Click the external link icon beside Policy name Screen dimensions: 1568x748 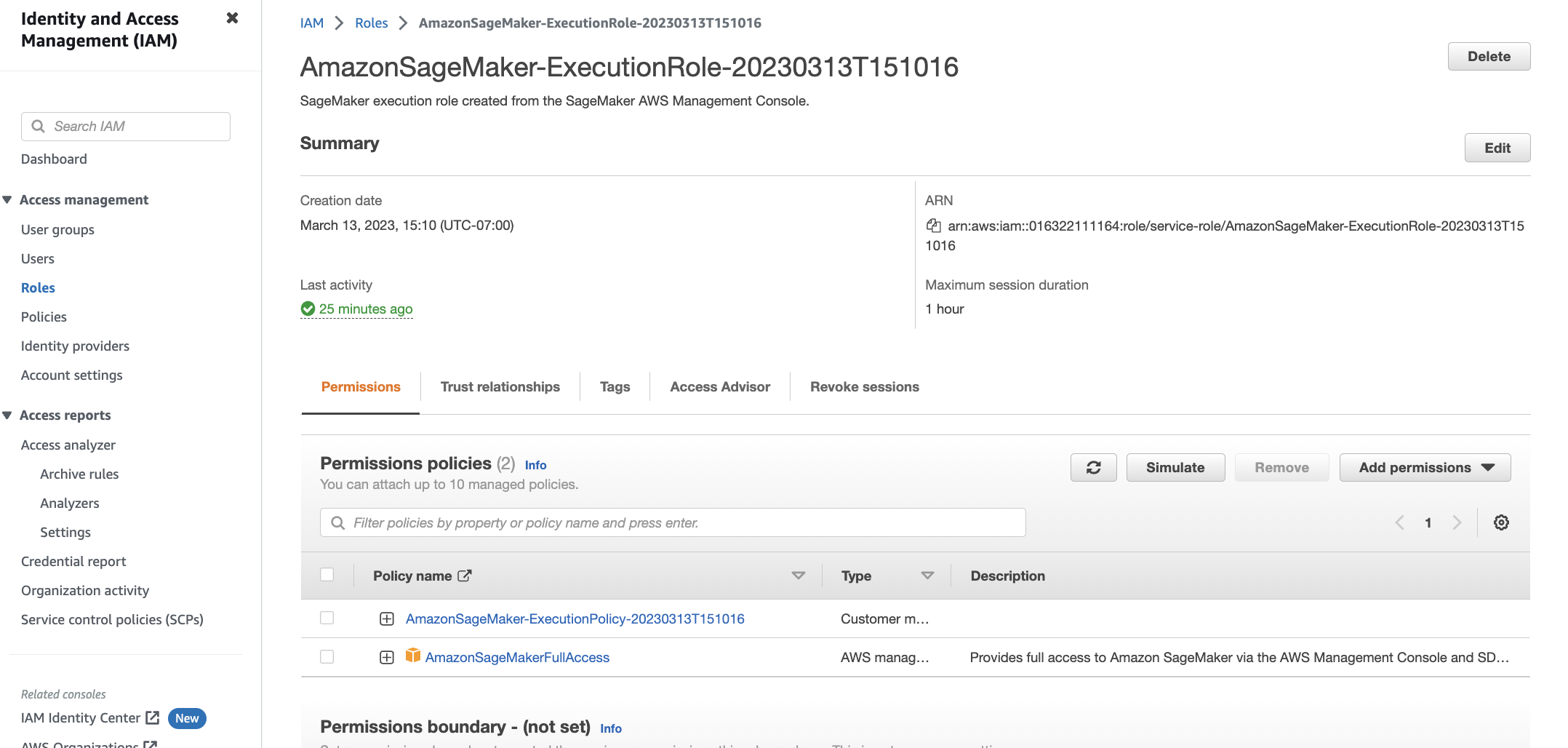pyautogui.click(x=465, y=576)
